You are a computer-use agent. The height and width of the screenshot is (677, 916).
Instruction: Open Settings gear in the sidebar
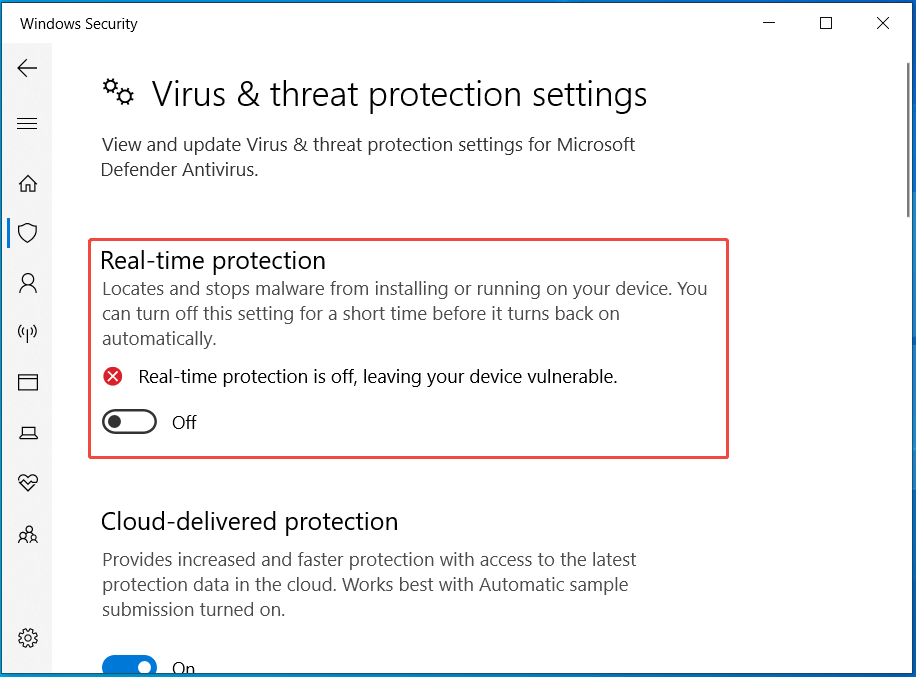(x=28, y=638)
